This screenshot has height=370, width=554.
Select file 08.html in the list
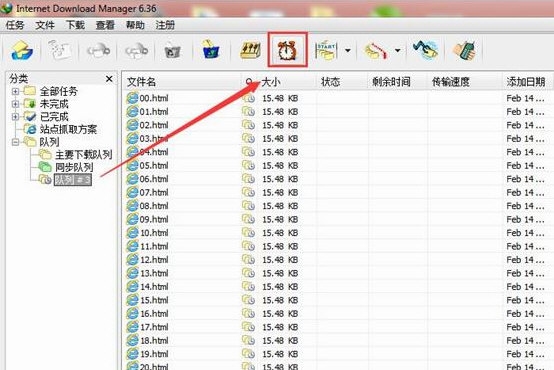(154, 206)
